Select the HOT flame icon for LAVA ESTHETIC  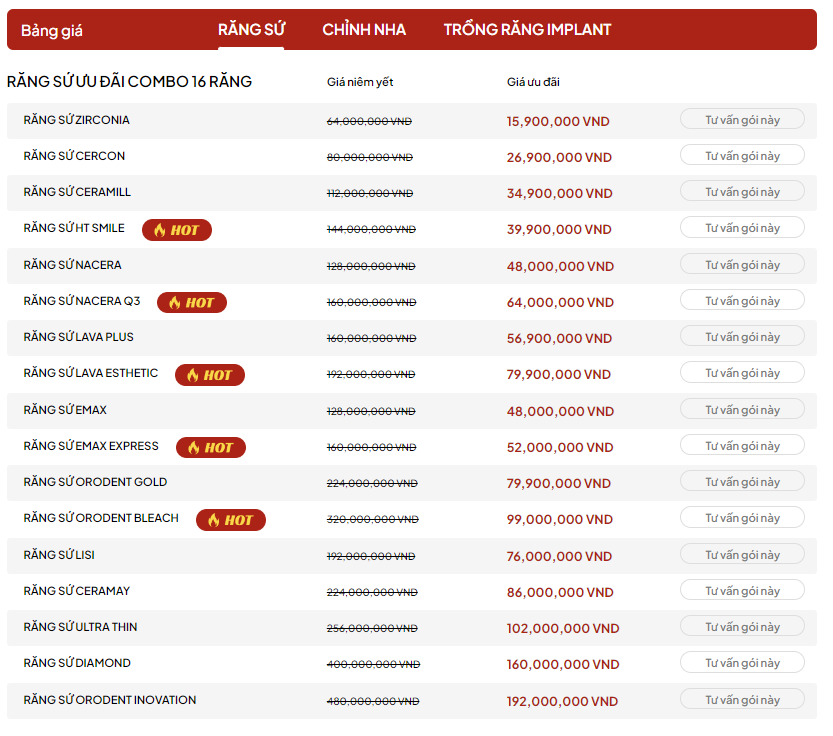[x=209, y=374]
